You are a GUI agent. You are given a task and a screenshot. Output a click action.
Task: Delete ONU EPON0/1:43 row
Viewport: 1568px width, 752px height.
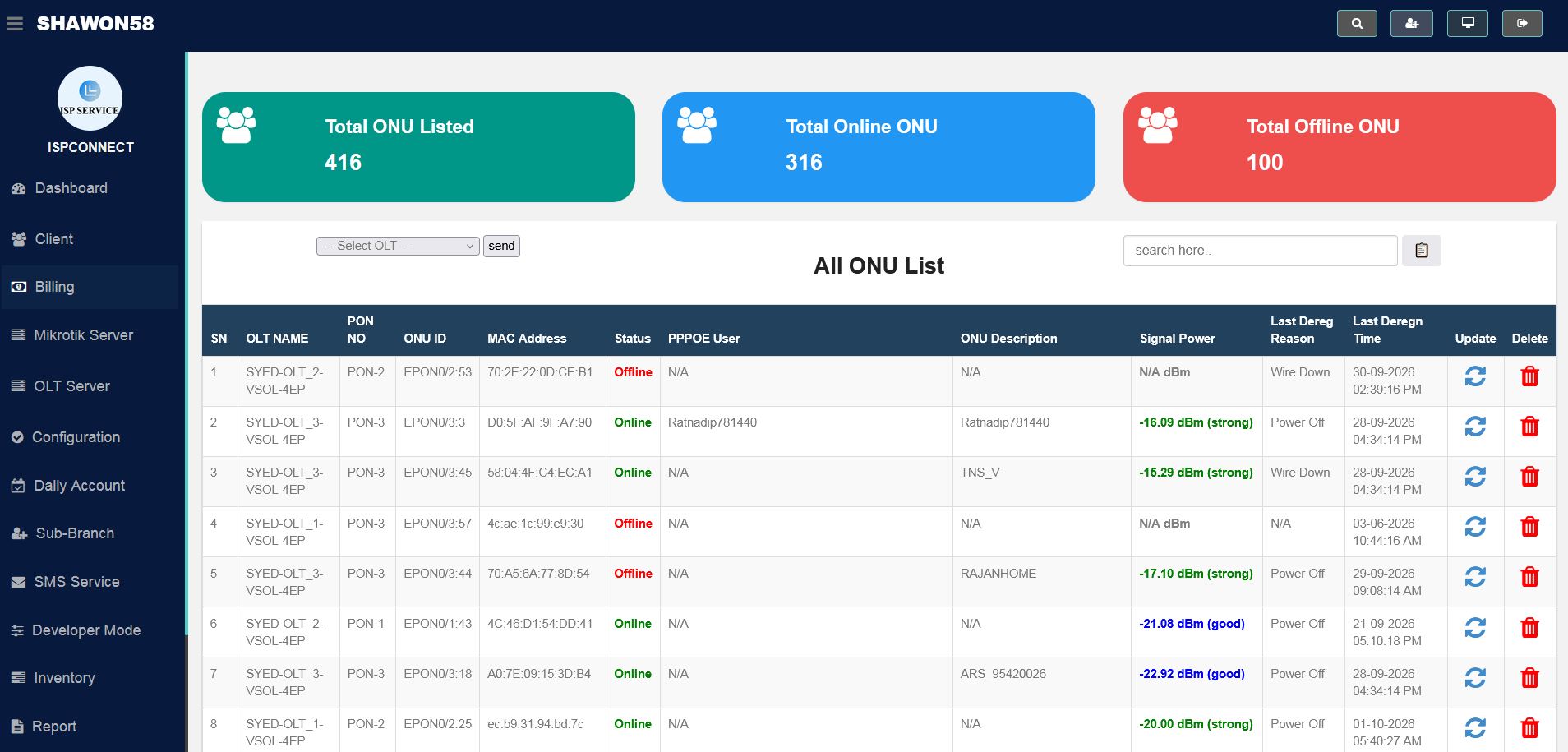coord(1529,628)
